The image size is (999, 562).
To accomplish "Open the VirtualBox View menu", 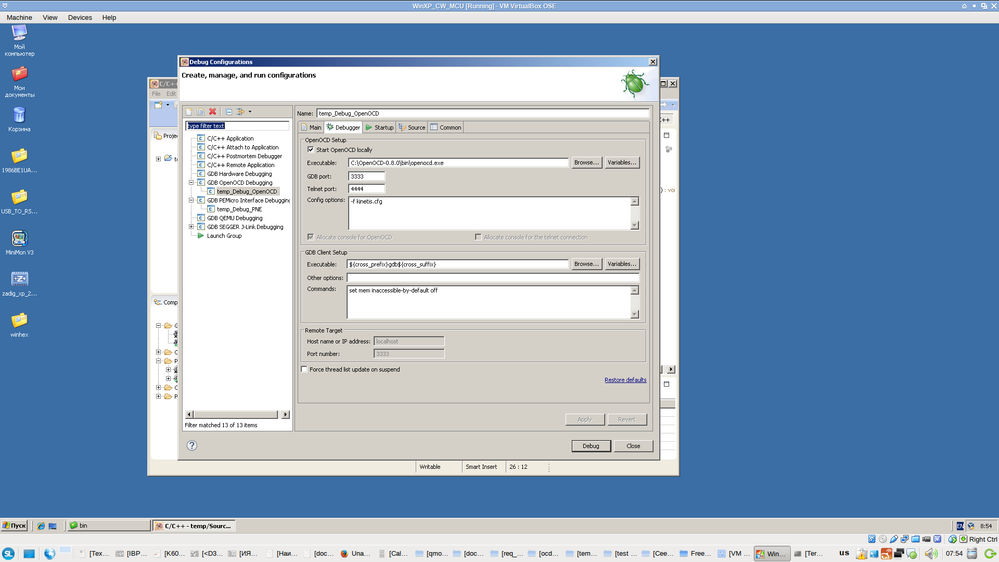I will coord(50,18).
